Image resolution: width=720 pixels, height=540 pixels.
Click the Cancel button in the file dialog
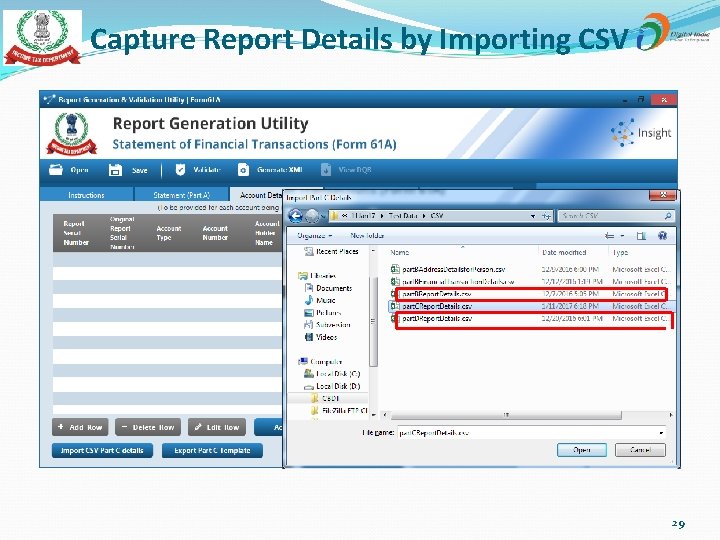pos(640,450)
